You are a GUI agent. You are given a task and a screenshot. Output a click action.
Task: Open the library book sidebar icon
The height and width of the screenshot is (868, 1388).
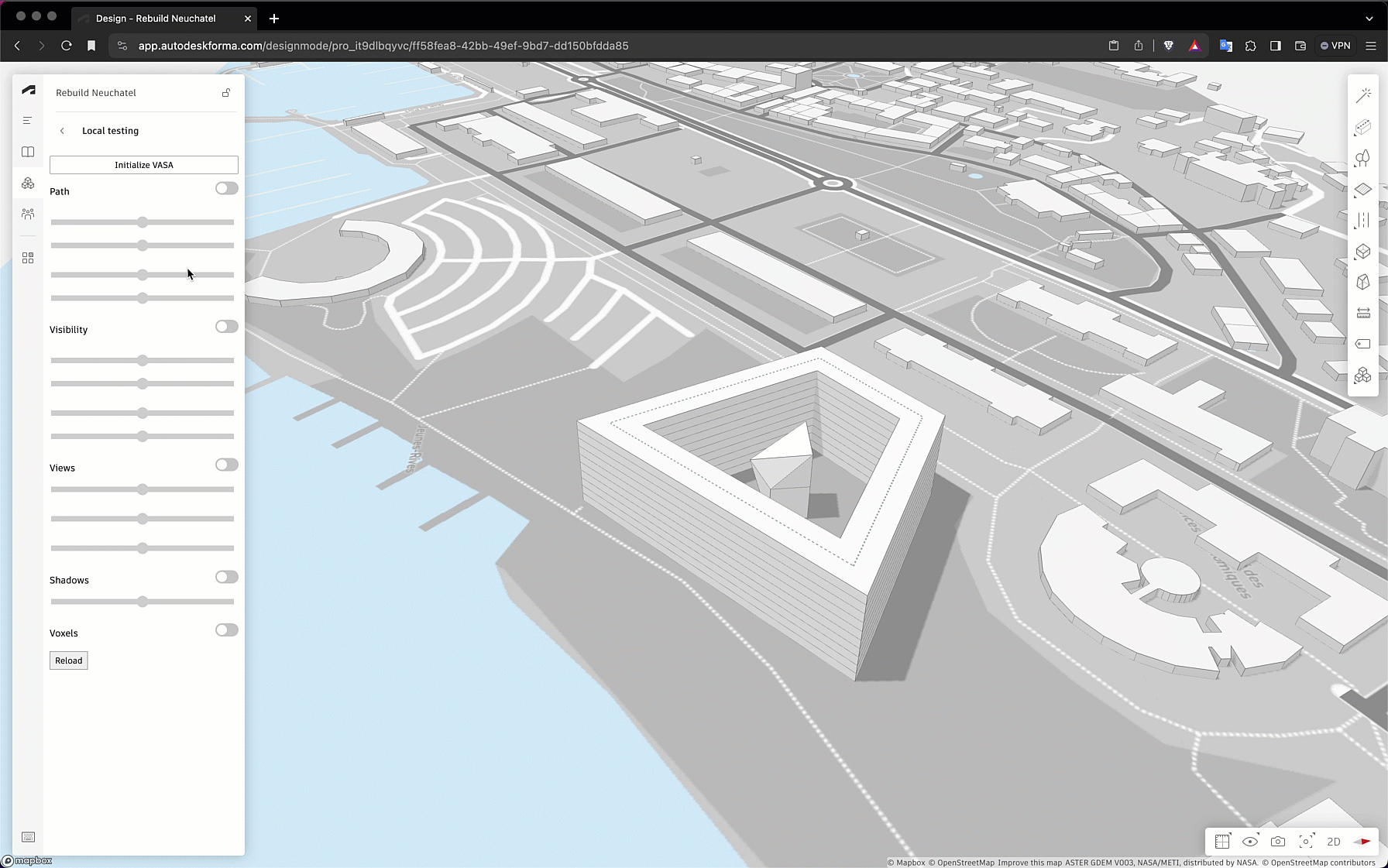[28, 152]
